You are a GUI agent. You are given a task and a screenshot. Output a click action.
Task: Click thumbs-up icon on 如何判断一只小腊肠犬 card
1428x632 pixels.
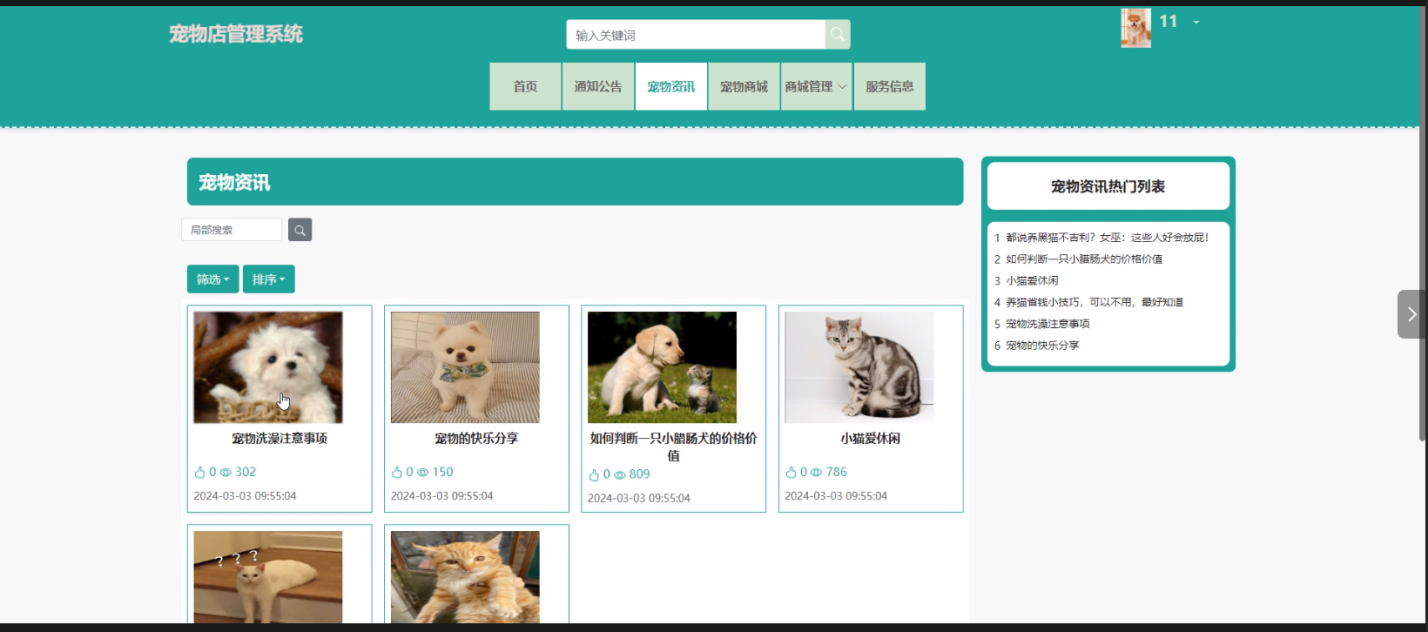tap(593, 475)
